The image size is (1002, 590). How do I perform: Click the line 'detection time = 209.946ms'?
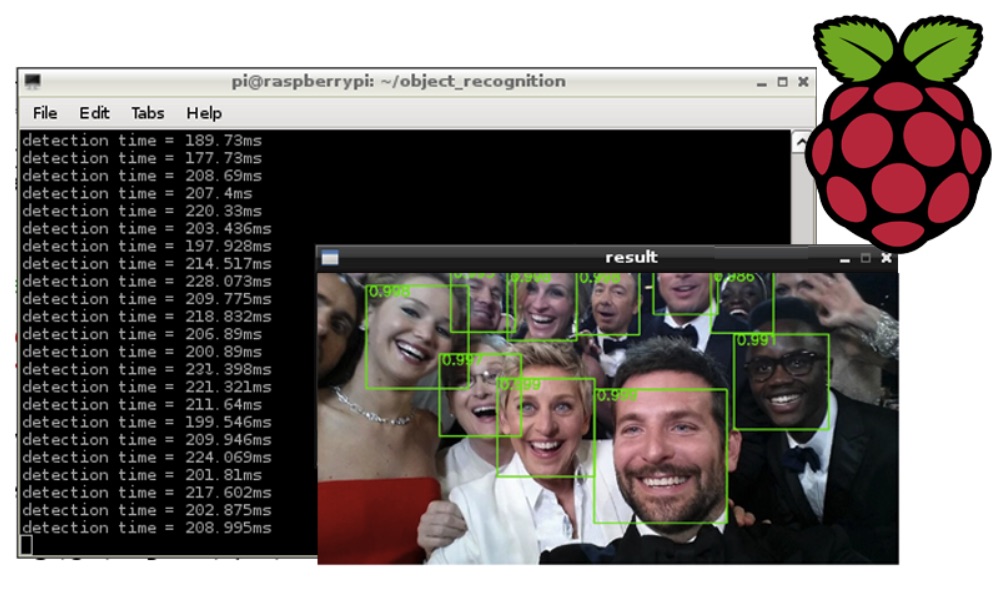pos(147,439)
